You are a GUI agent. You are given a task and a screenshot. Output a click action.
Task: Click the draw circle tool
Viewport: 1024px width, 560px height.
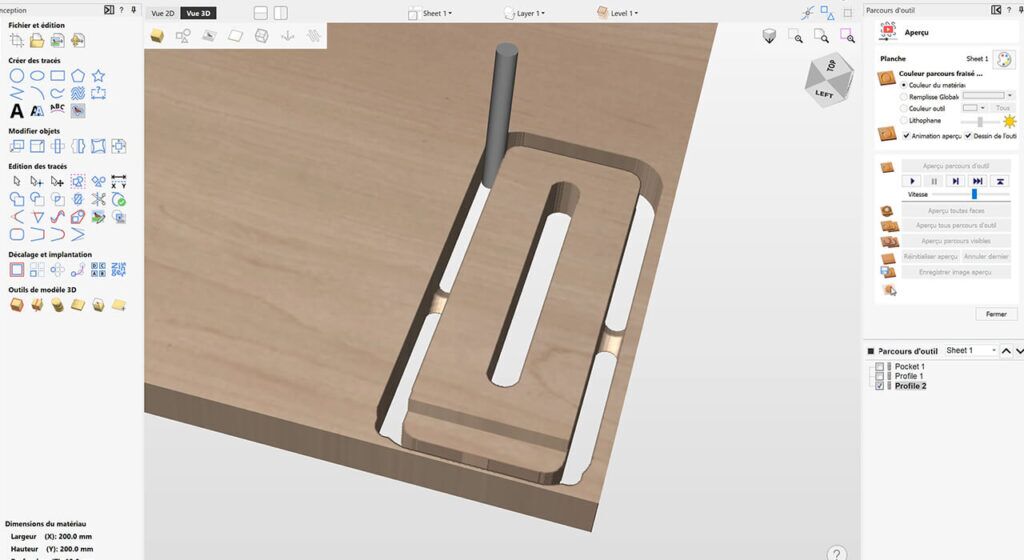coord(16,76)
